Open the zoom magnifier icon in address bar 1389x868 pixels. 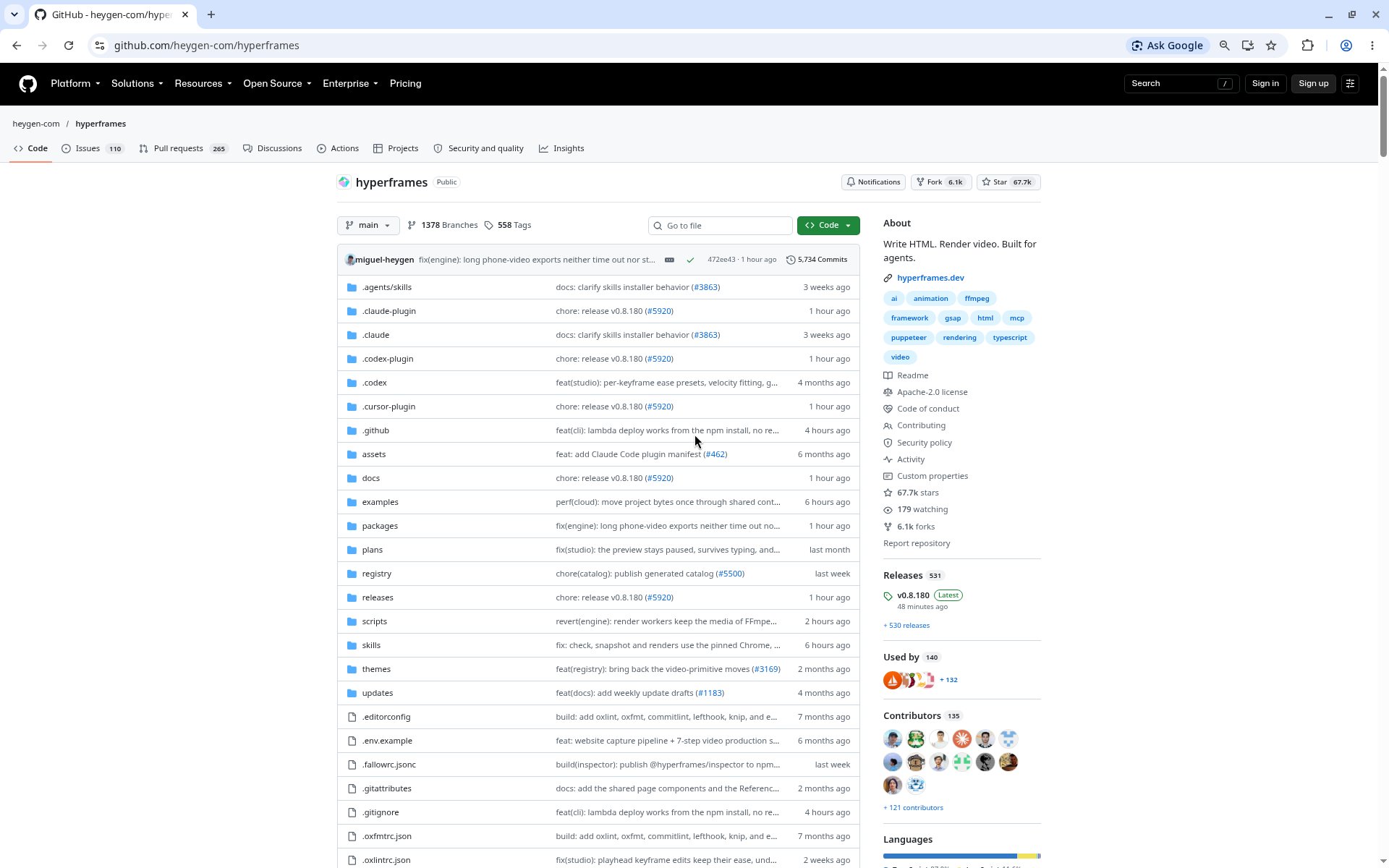1224,46
